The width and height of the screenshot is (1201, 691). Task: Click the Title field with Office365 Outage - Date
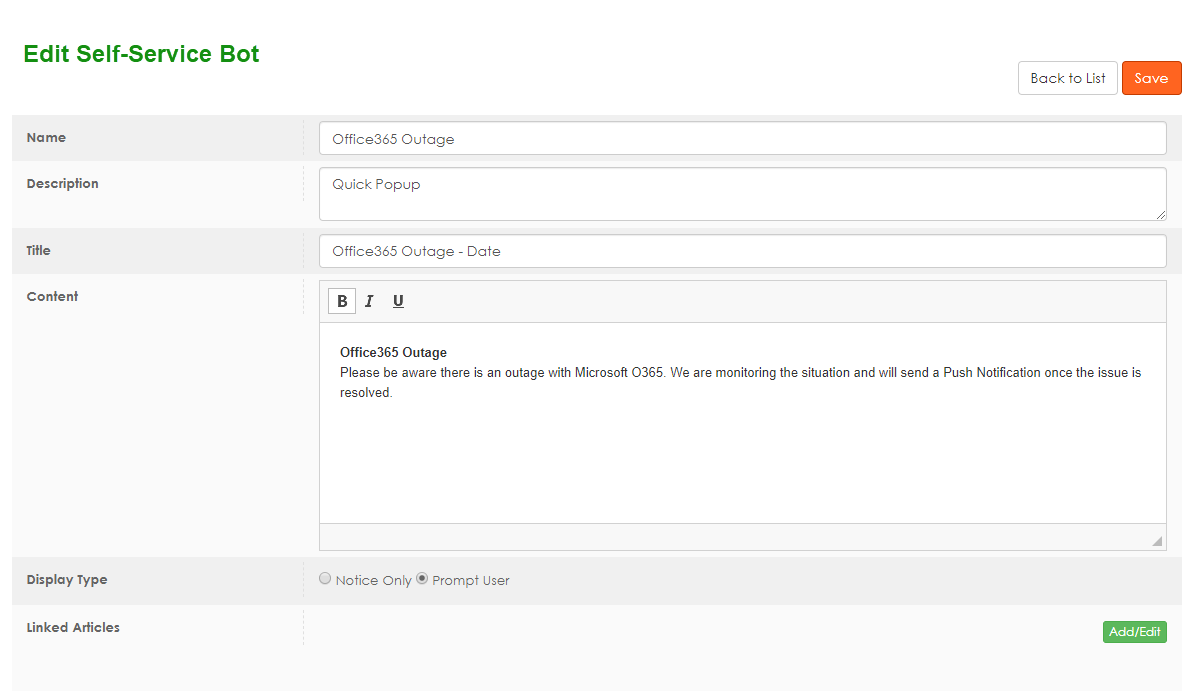point(742,251)
